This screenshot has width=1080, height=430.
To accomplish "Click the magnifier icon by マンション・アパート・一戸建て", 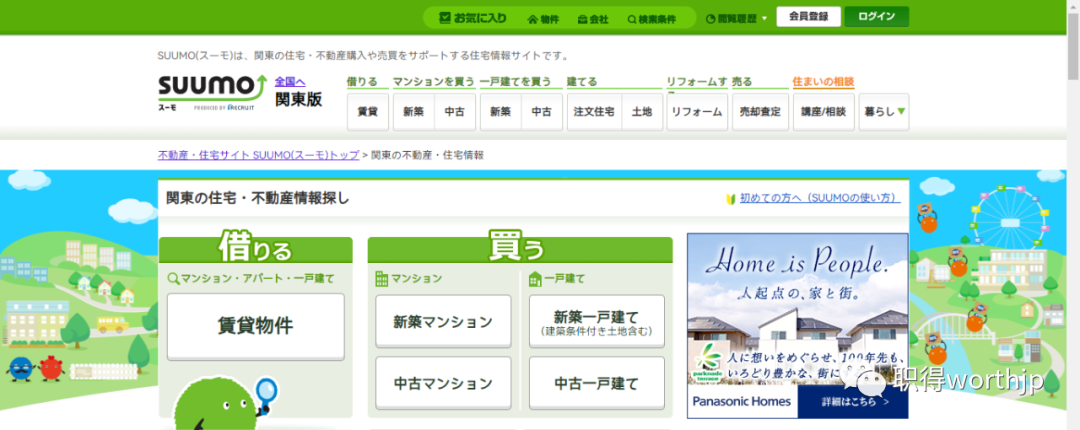I will (174, 278).
